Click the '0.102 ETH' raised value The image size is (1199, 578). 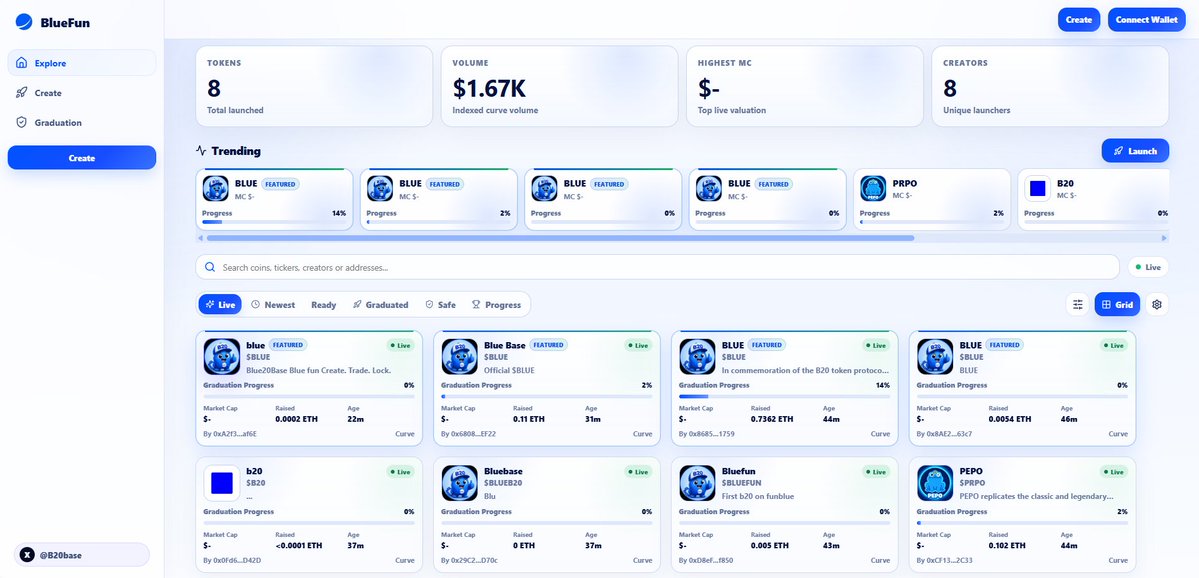[1006, 546]
